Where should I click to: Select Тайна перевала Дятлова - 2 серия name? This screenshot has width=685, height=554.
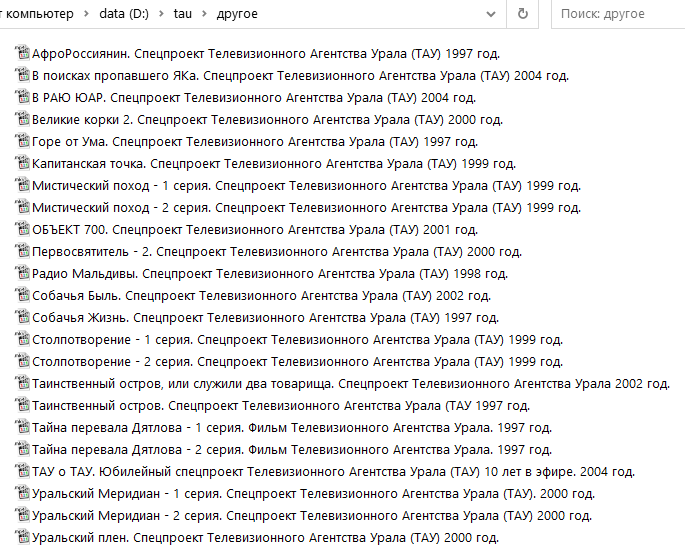click(292, 450)
